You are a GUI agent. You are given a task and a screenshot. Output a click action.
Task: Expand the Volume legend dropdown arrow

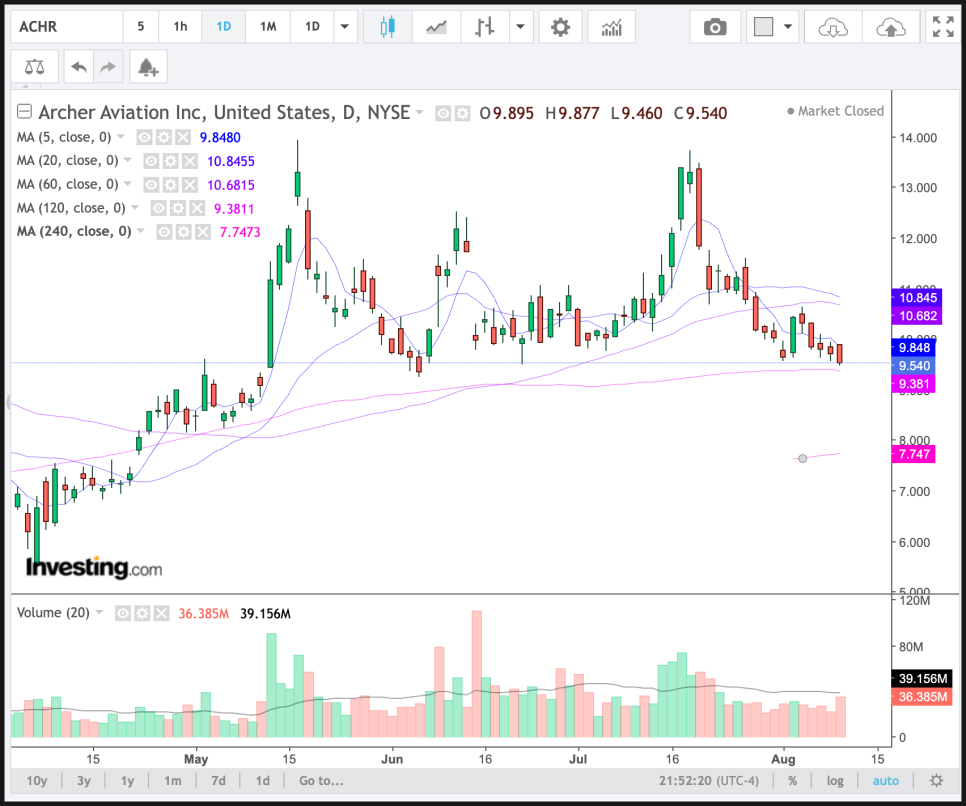(x=99, y=612)
